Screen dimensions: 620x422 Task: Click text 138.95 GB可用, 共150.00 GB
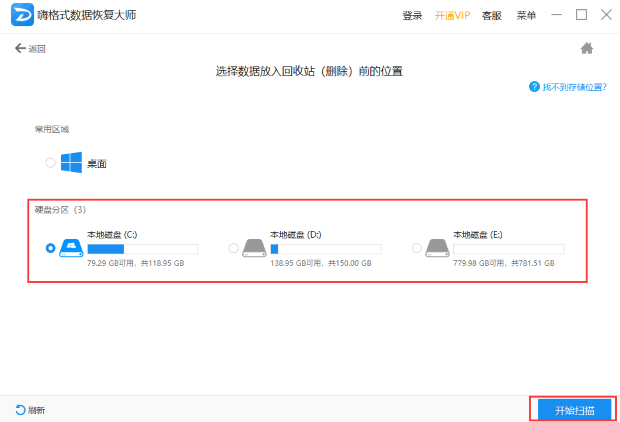[321, 263]
